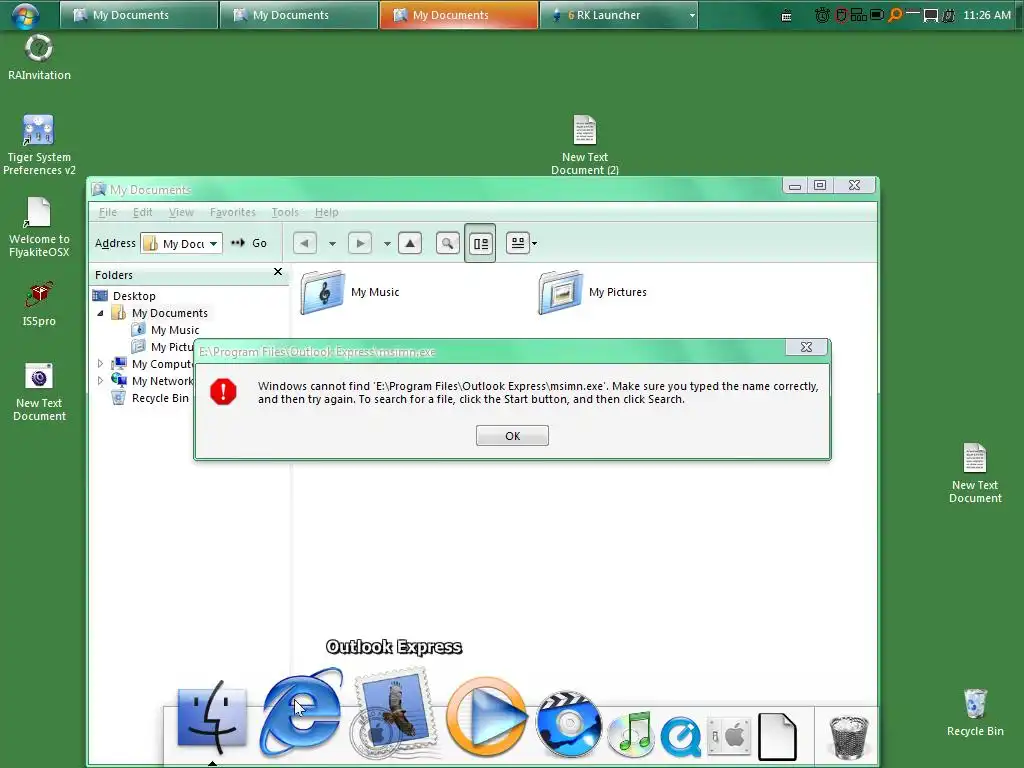Switch to first My Documents taskbar button
This screenshot has height=768, width=1024.
point(138,15)
